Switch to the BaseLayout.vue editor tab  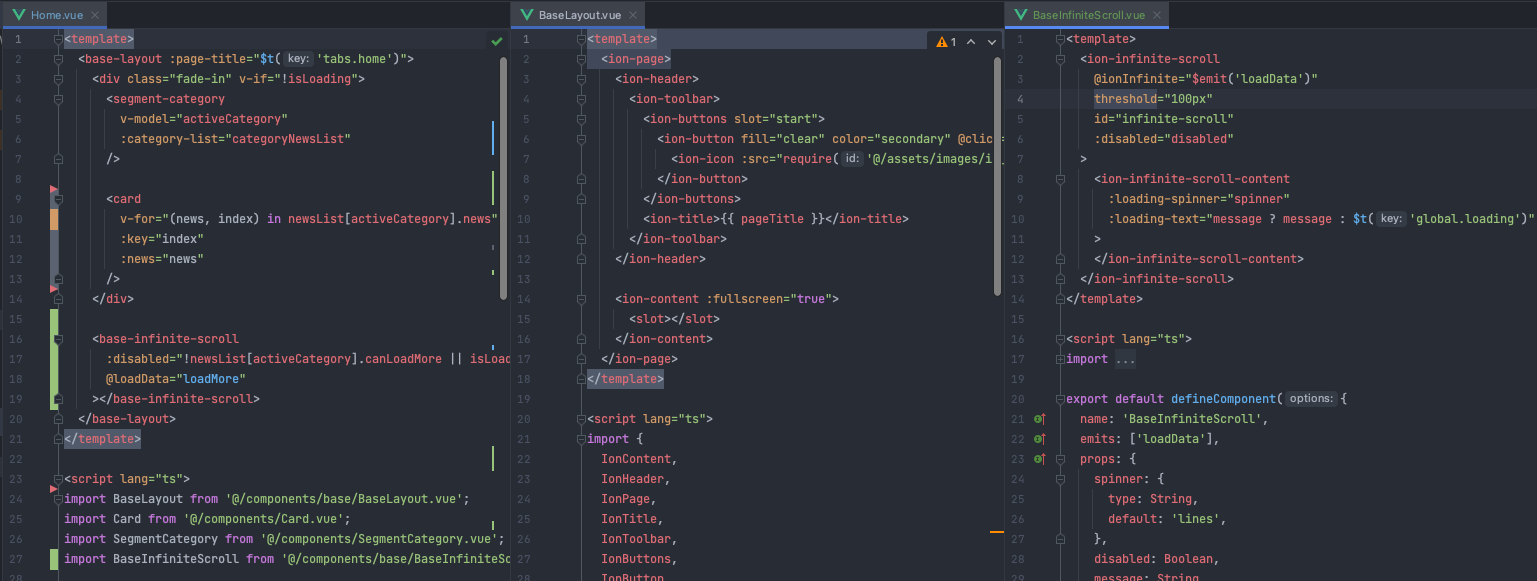[576, 15]
